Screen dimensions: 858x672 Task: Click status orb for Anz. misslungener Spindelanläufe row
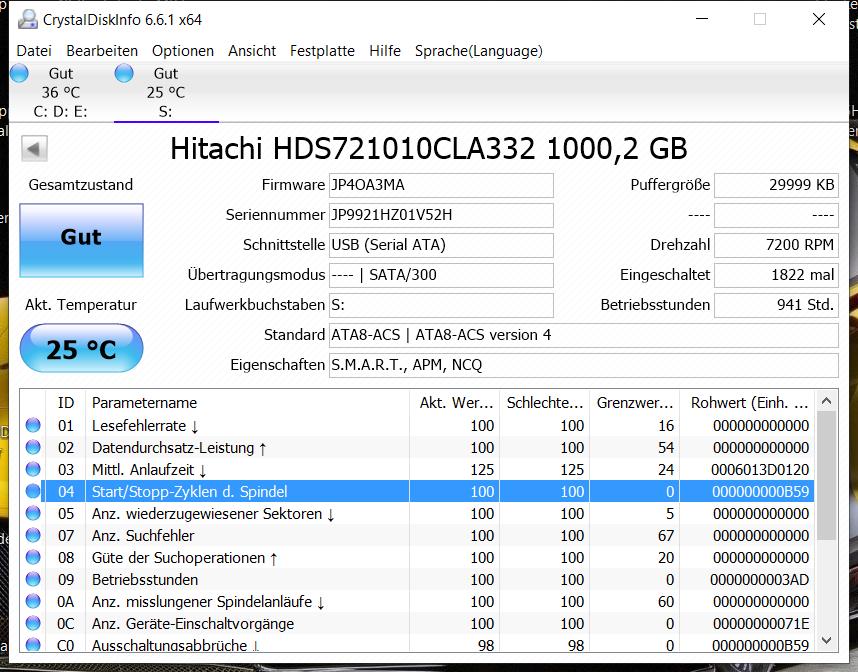(33, 601)
